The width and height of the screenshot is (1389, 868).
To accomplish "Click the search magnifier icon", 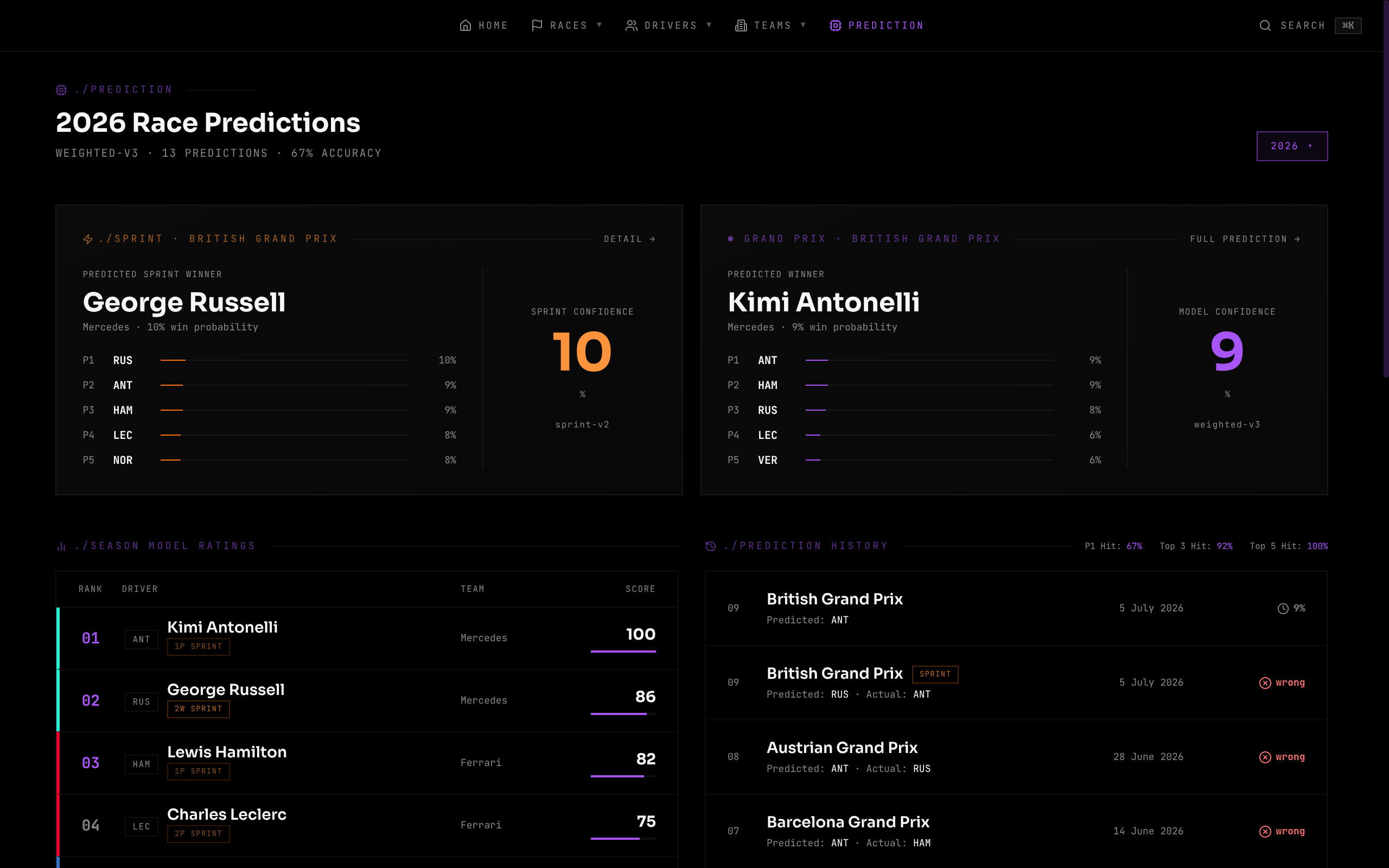I will pos(1265,25).
